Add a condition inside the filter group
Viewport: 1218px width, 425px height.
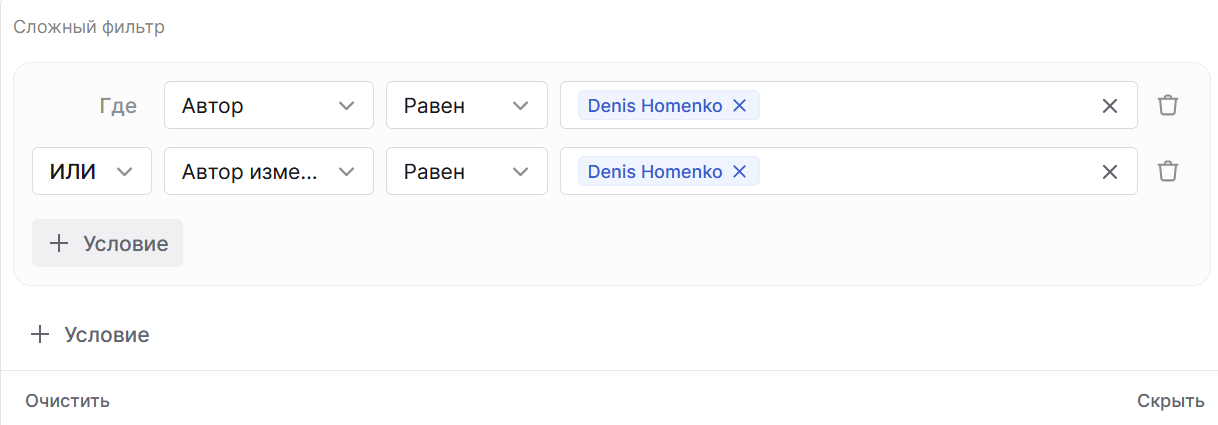(x=108, y=243)
